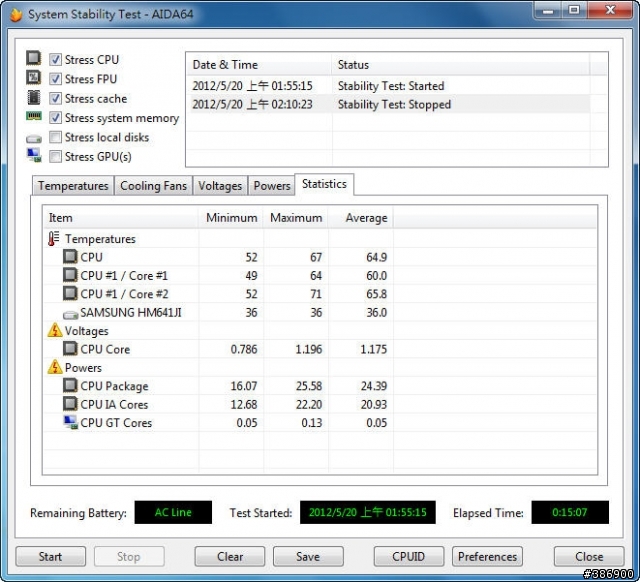Minimize the AIDA64 window
The image size is (640, 582).
tap(548, 10)
